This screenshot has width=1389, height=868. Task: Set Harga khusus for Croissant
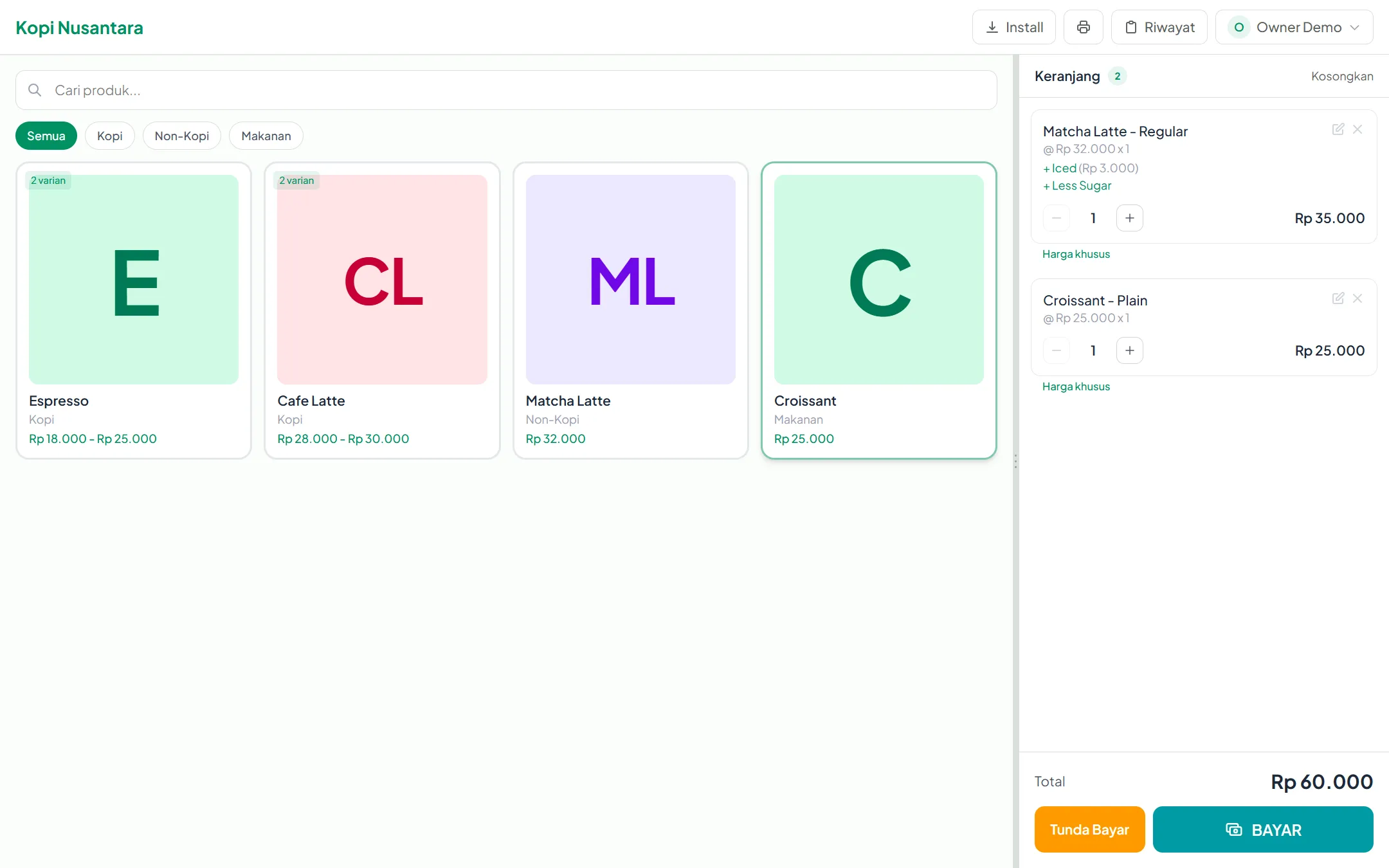pos(1076,386)
